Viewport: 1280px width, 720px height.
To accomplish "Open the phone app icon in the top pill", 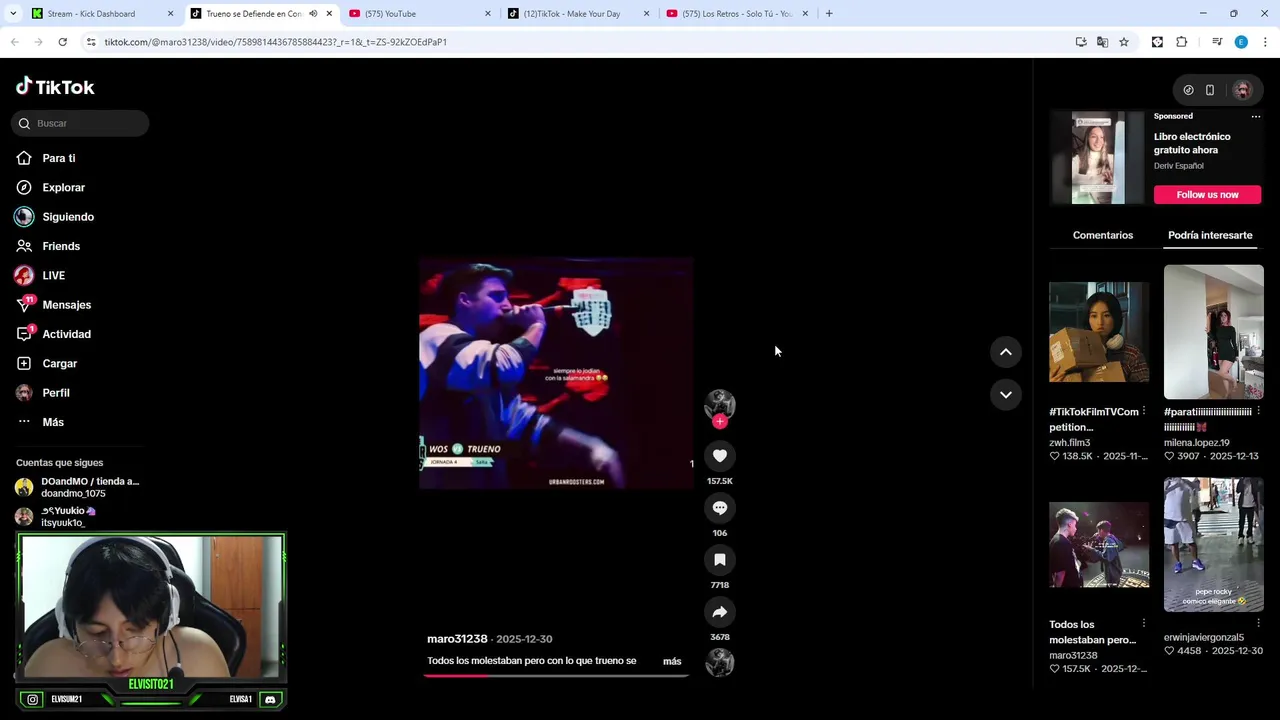I will click(1210, 90).
